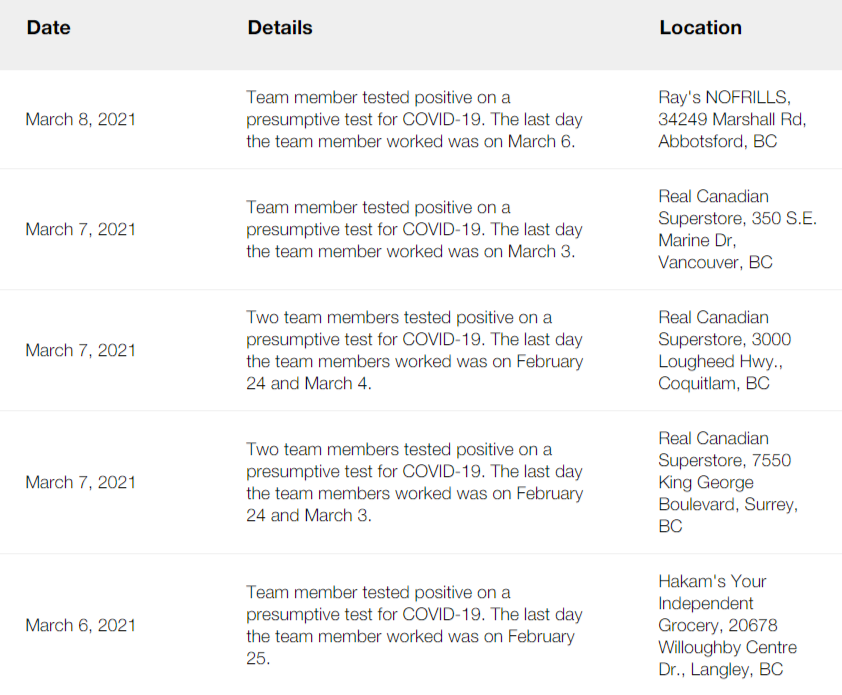Click Real Canadian Superstore 3000 Lougheed Hwy
842x695 pixels.
pyautogui.click(x=724, y=350)
